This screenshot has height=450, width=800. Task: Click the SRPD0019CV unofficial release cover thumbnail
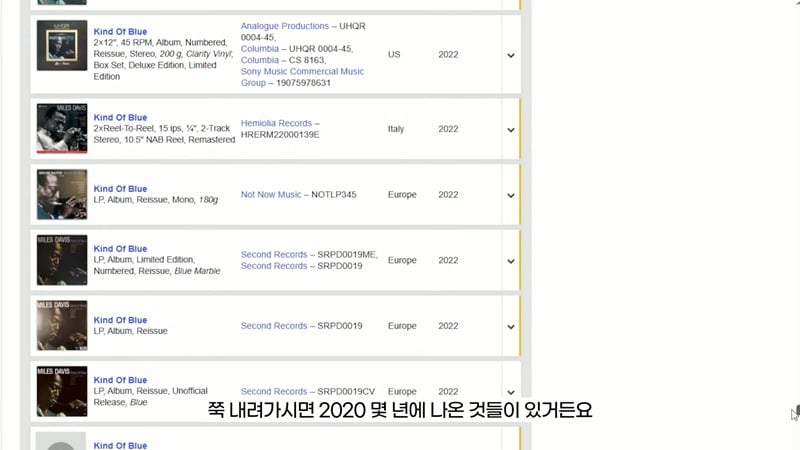(x=62, y=391)
